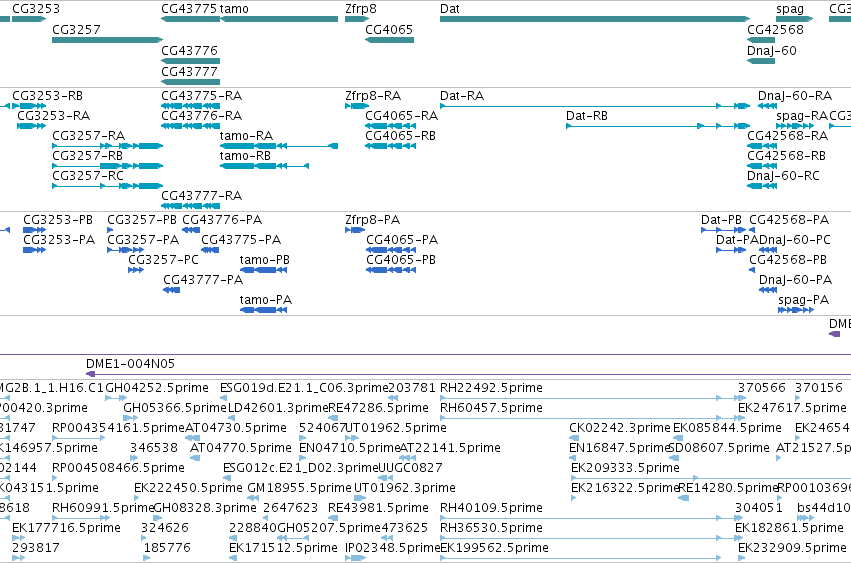Select protein CG42568-PB
This screenshot has height=563, width=851.
coord(788,260)
